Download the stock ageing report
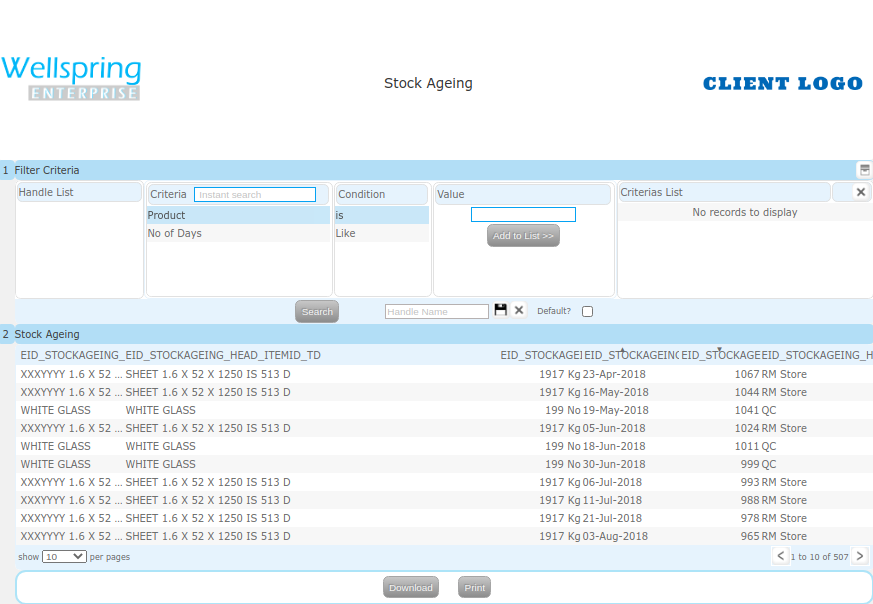This screenshot has height=604, width=873. pyautogui.click(x=410, y=588)
